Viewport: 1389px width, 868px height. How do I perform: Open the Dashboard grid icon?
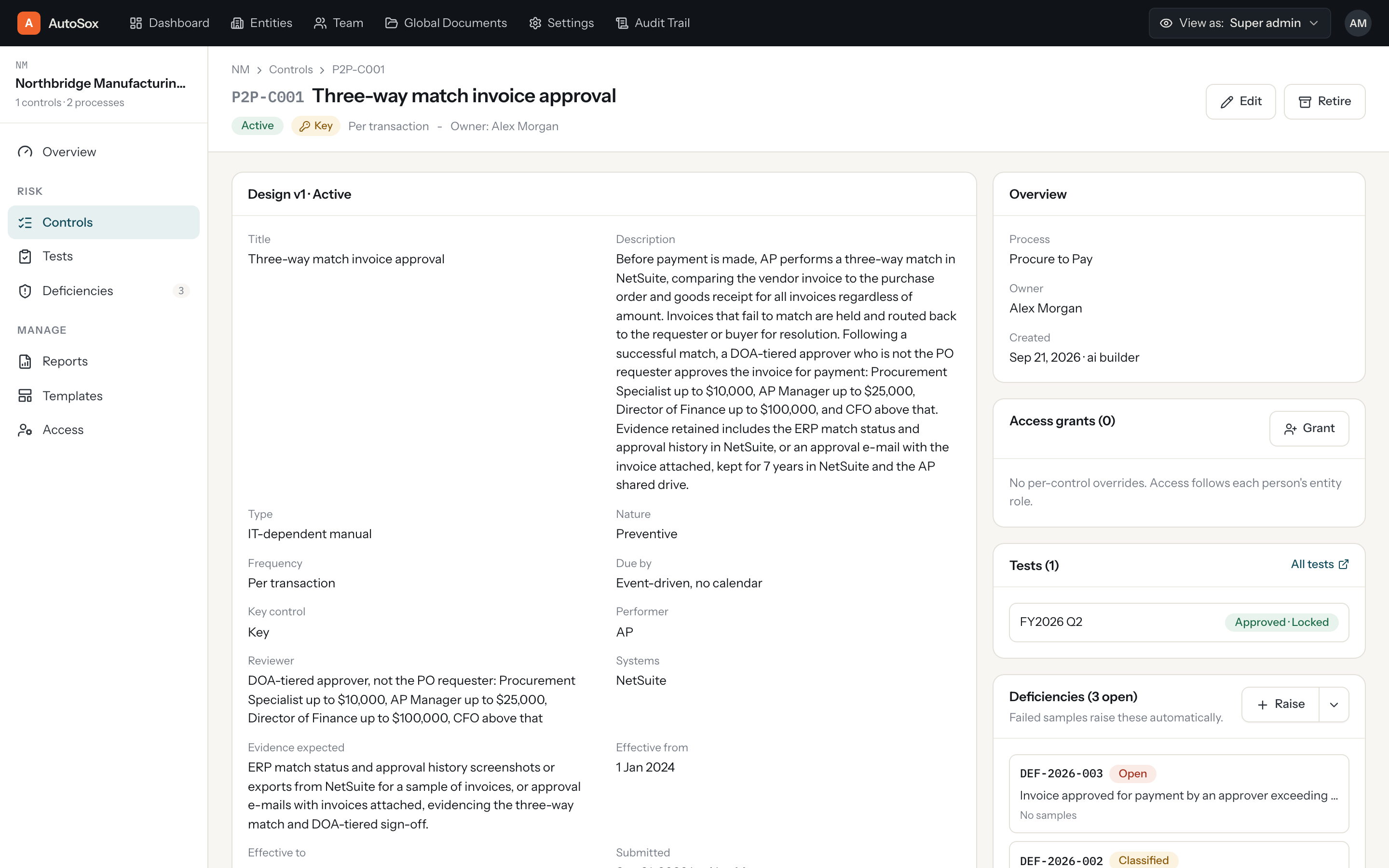(136, 23)
